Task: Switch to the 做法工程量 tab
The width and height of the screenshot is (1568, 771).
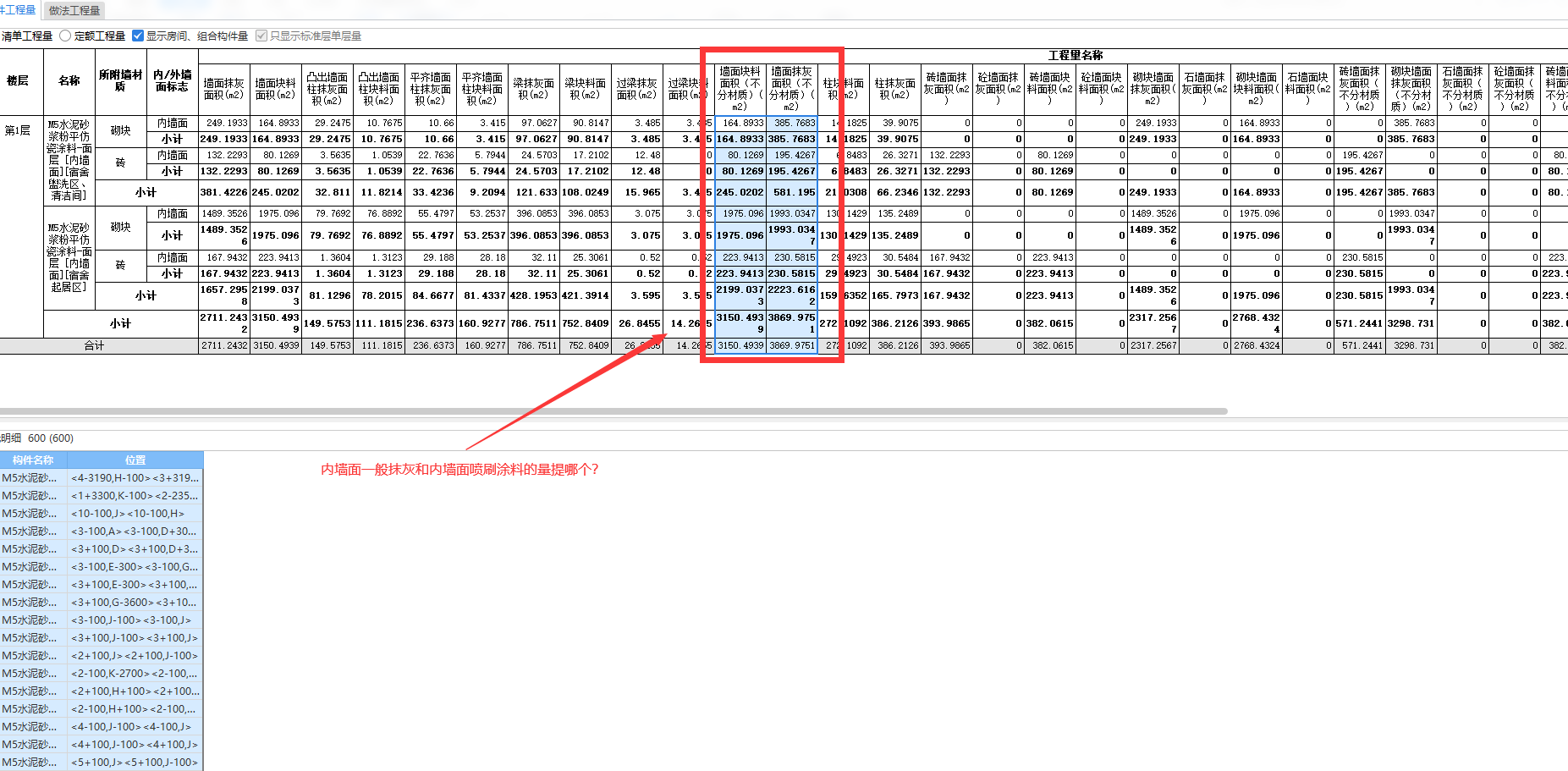Action: click(74, 10)
